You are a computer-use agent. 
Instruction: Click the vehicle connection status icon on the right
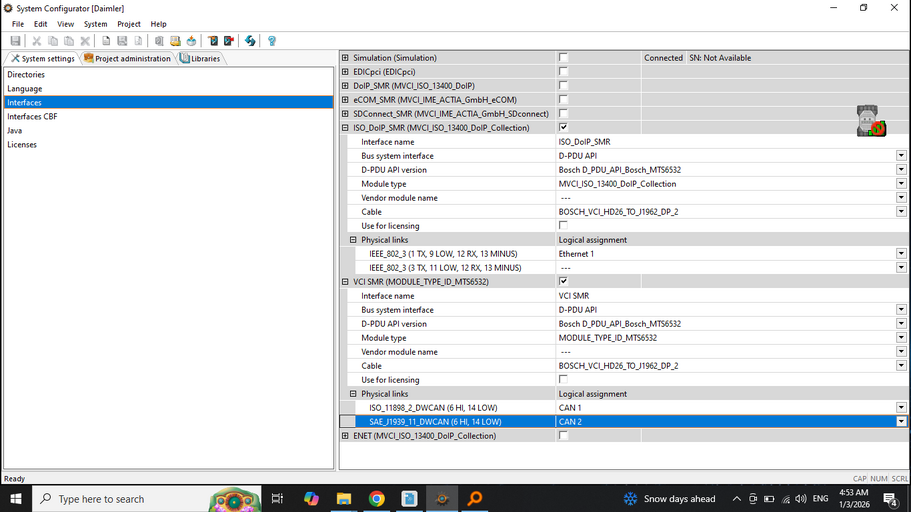[x=871, y=121]
